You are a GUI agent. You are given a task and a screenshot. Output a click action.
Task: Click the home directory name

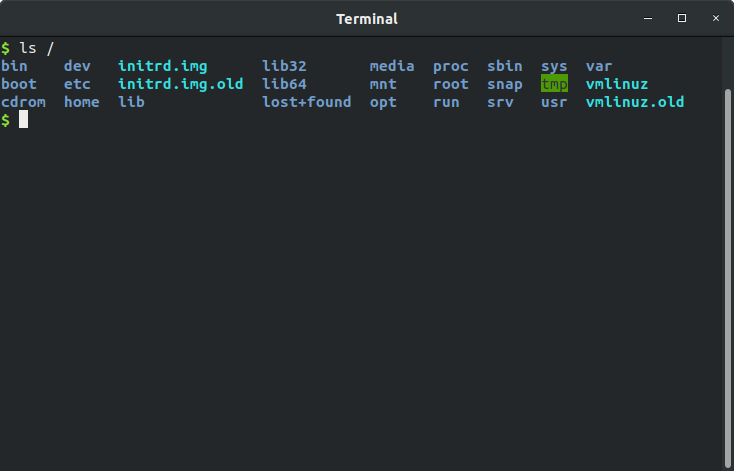pos(81,102)
